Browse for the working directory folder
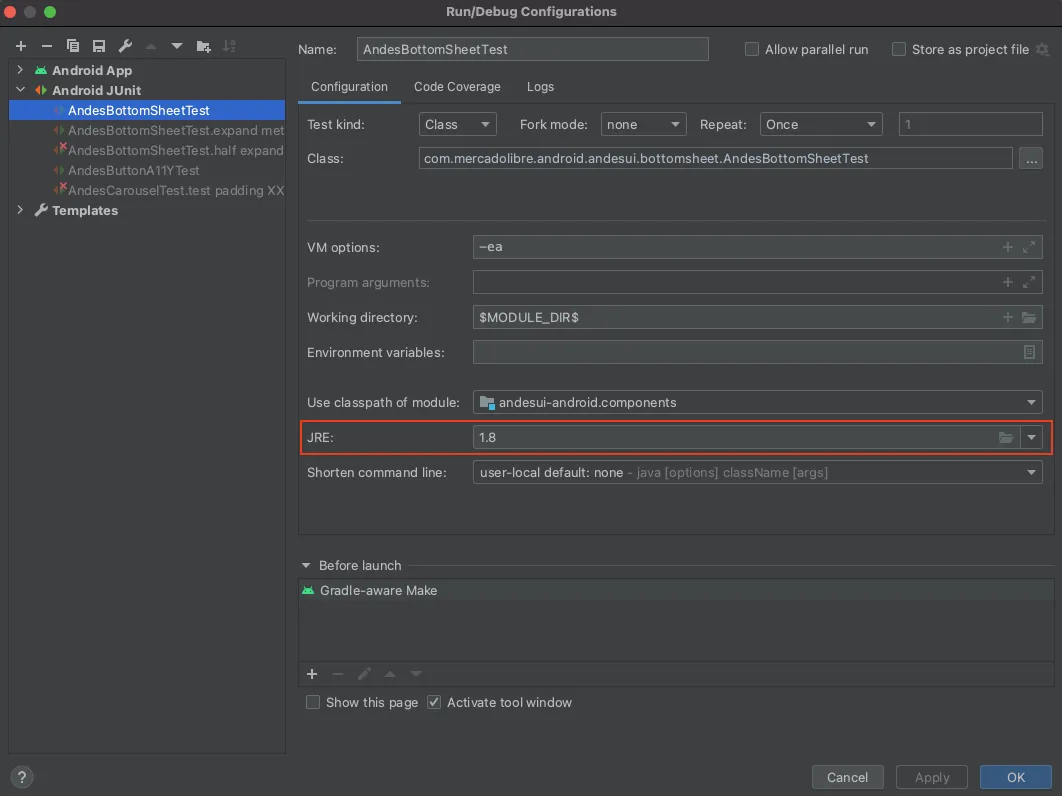The width and height of the screenshot is (1062, 796). pos(1029,317)
